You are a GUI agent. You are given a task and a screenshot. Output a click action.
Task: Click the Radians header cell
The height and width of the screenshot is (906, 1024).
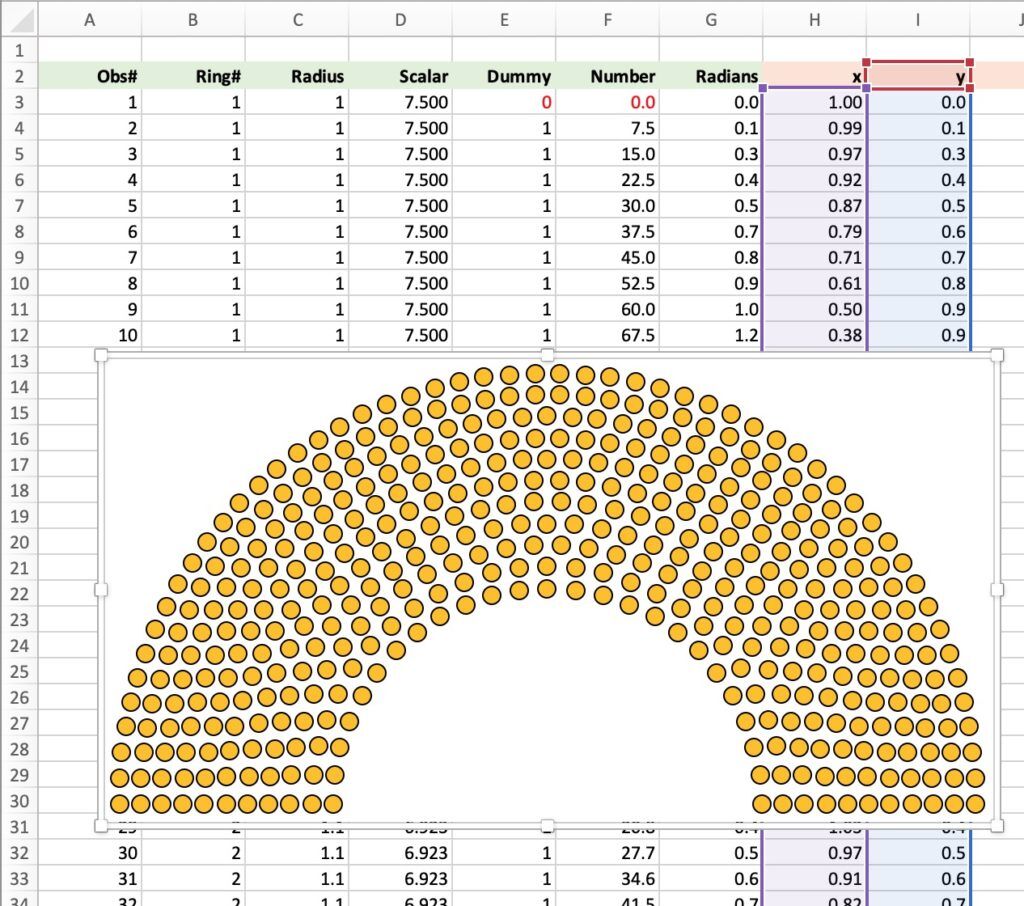[710, 76]
